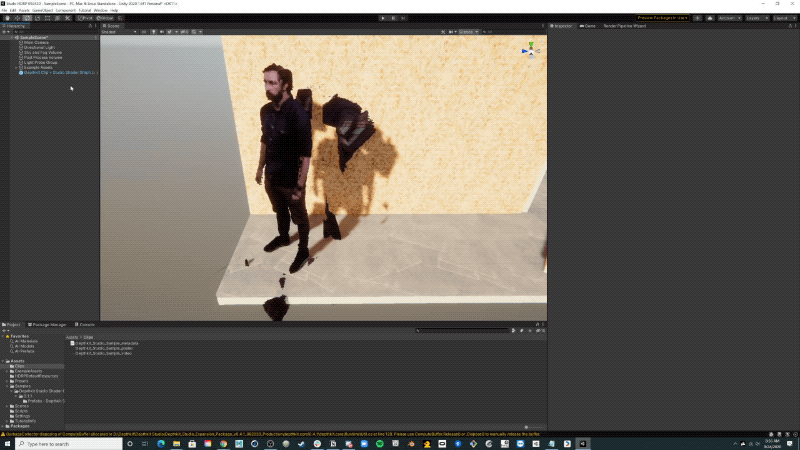Viewport: 800px width, 450px height.
Task: Toggle the Global/Local handle rotation
Action: tap(105, 18)
